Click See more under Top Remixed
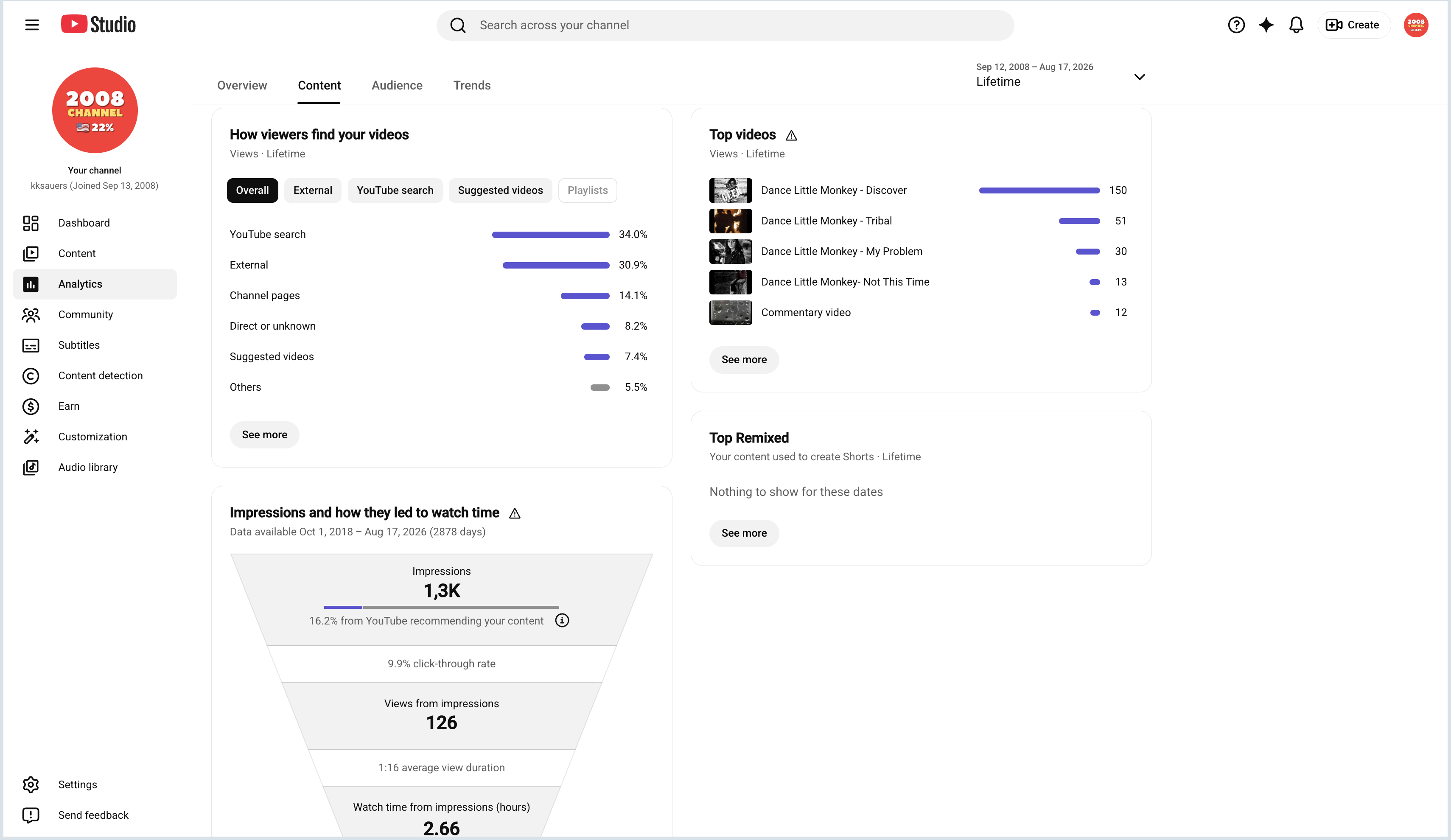 point(744,533)
